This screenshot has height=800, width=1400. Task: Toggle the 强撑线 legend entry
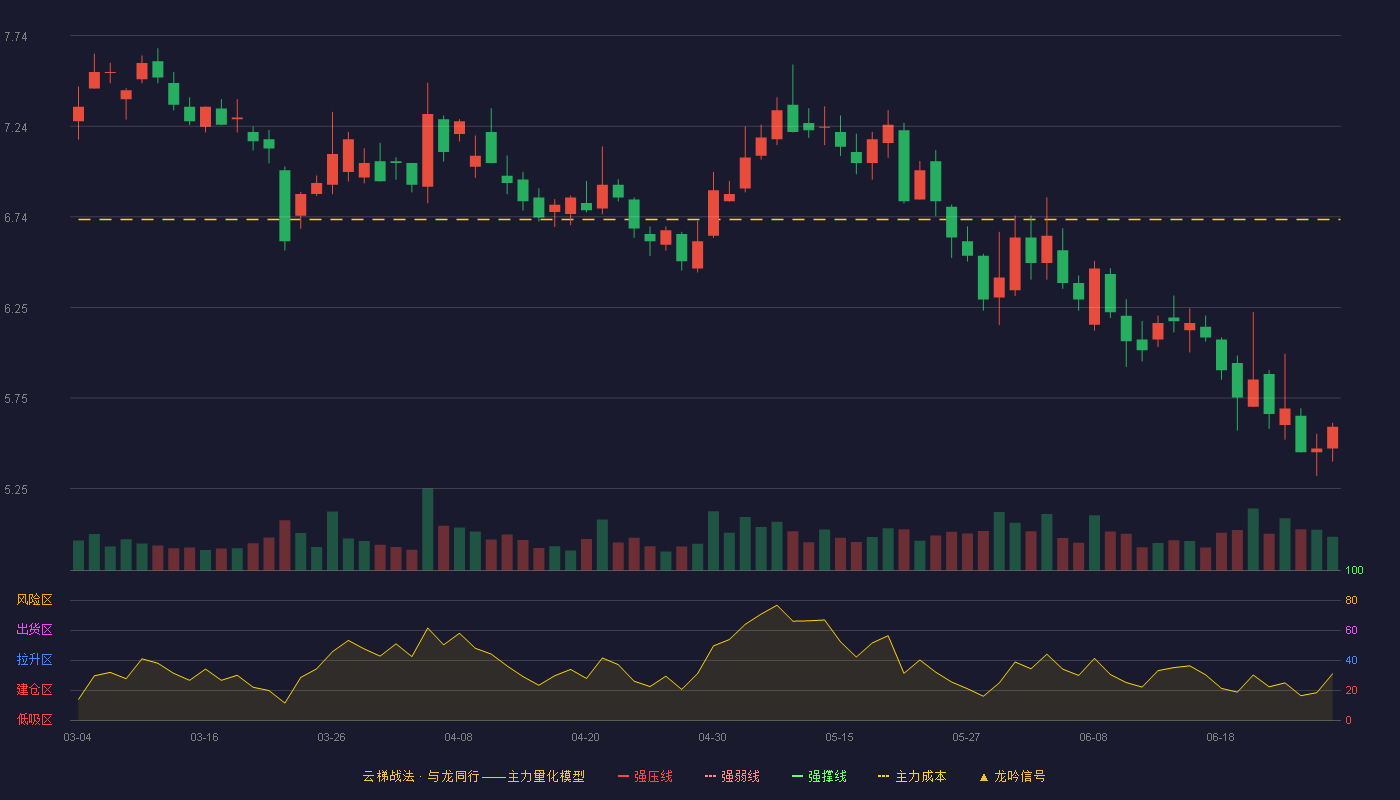(x=819, y=776)
